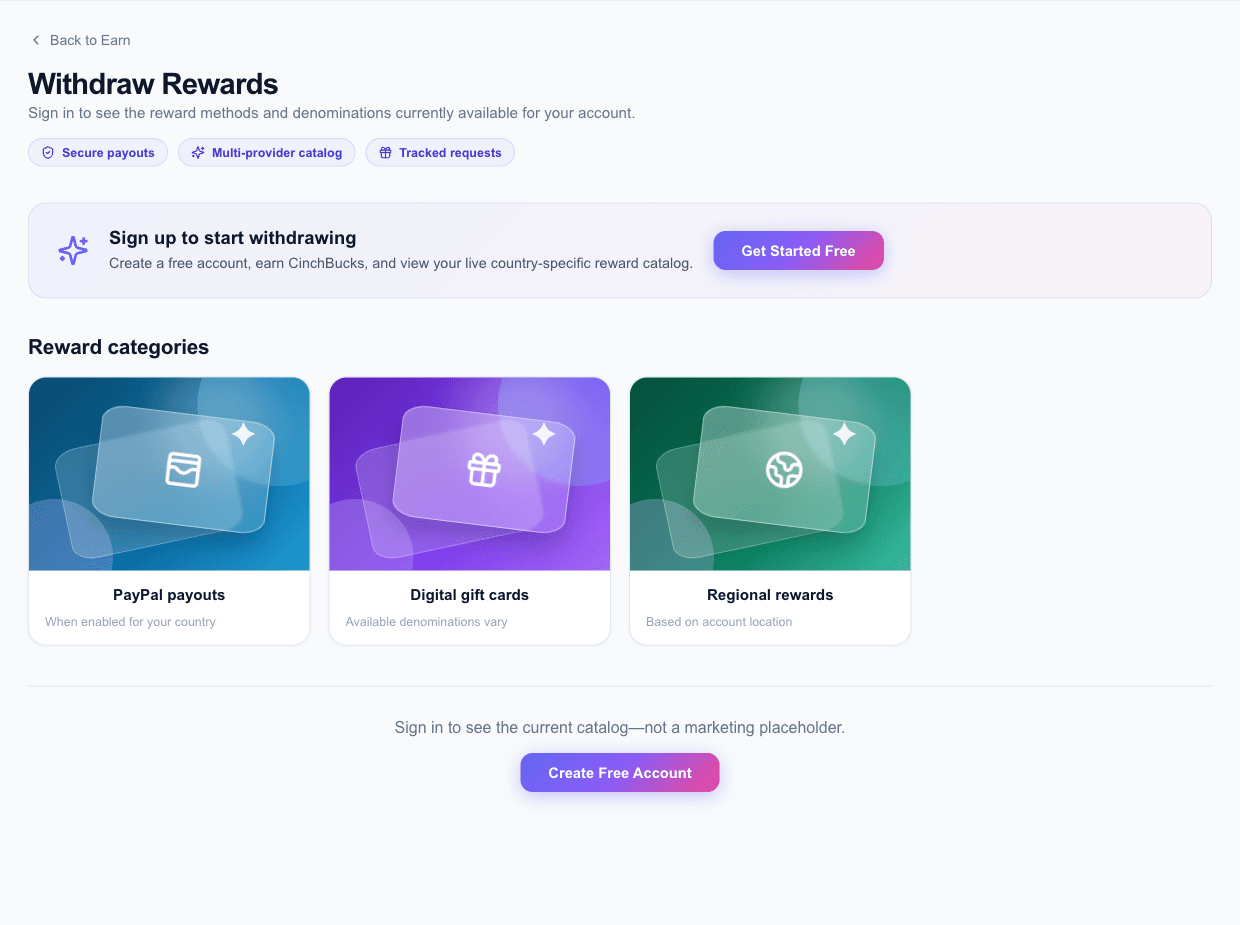This screenshot has width=1240, height=925.
Task: Click the 'Sign in to see the current catalog' text
Action: (620, 727)
